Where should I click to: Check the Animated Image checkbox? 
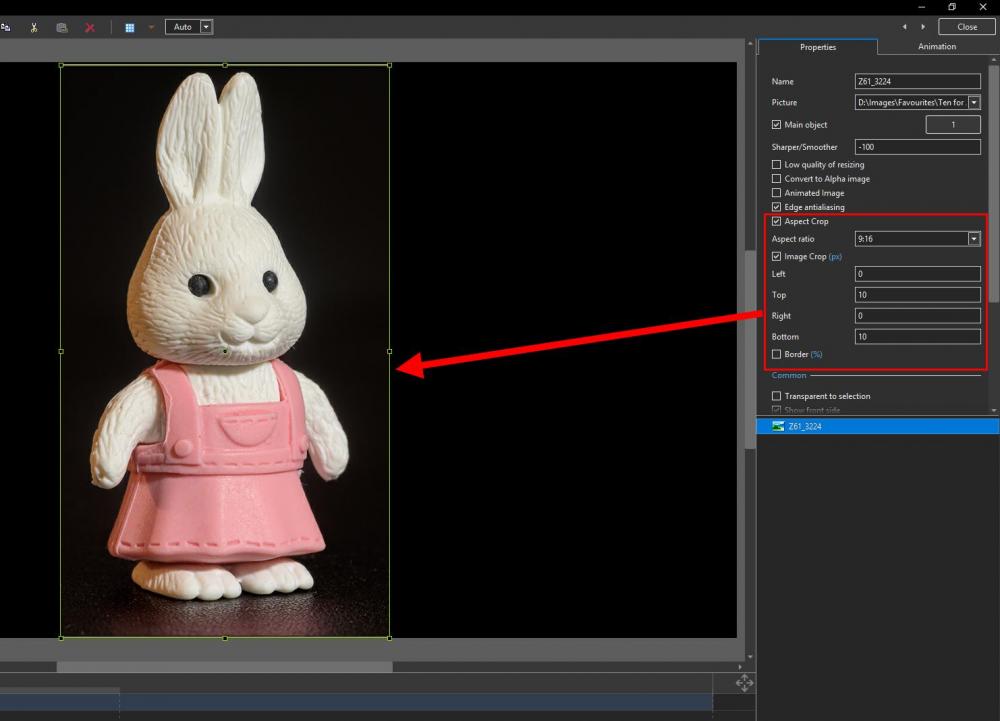[776, 193]
